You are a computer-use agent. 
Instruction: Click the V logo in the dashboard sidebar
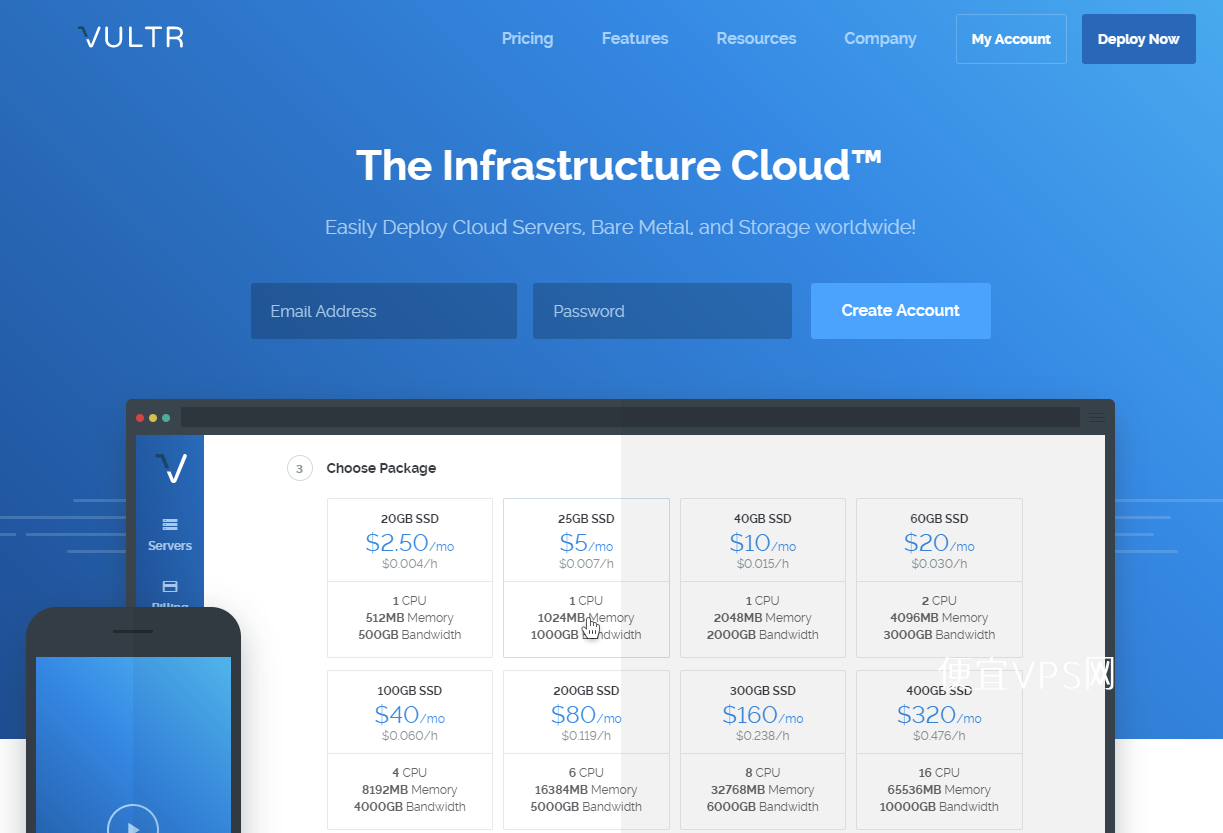tap(171, 468)
